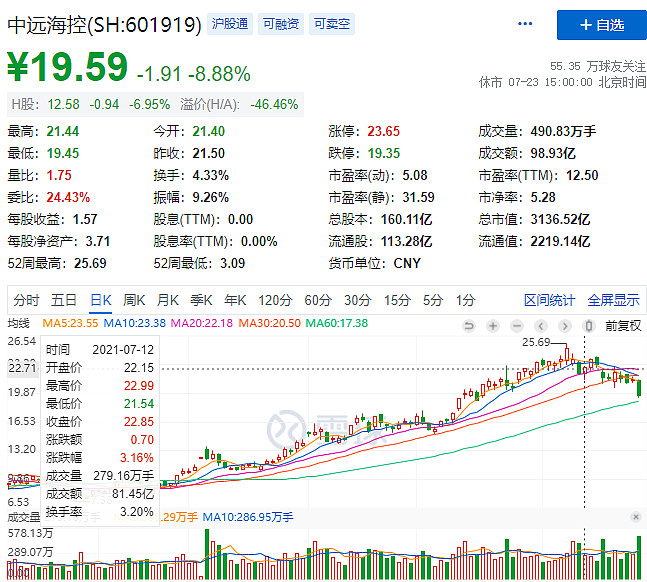Click the MA10:23.38 indicator label
This screenshot has height=582, width=647.
tap(135, 323)
